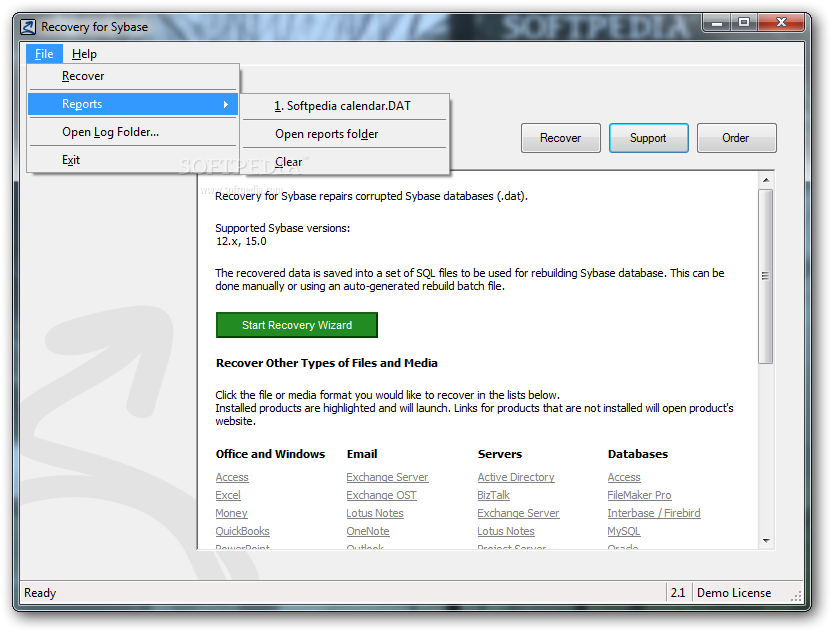Screen dimensions: 832x632
Task: Open Exchange Server link under Email
Action: pyautogui.click(x=387, y=477)
